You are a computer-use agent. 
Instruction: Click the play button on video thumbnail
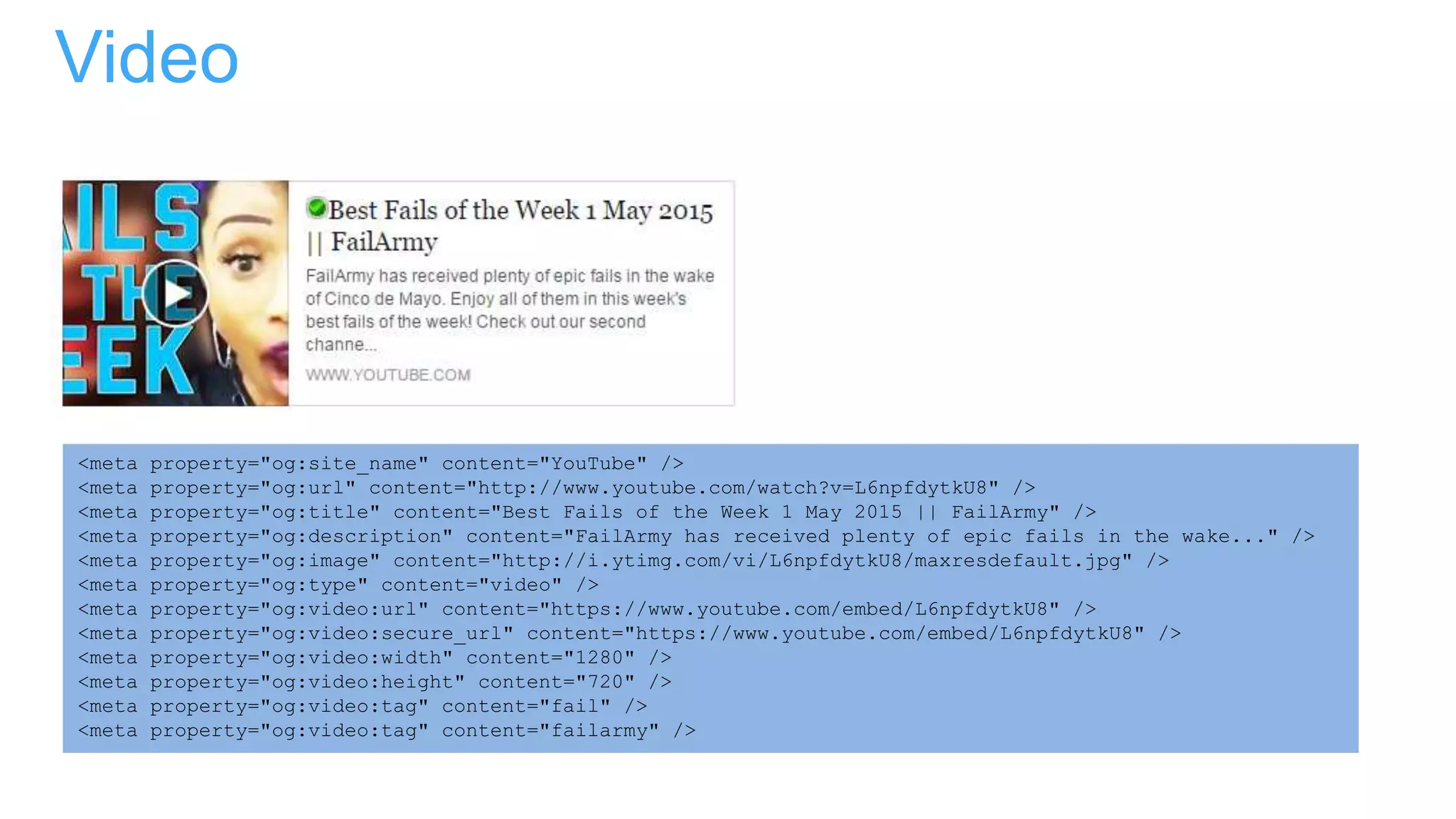click(175, 293)
